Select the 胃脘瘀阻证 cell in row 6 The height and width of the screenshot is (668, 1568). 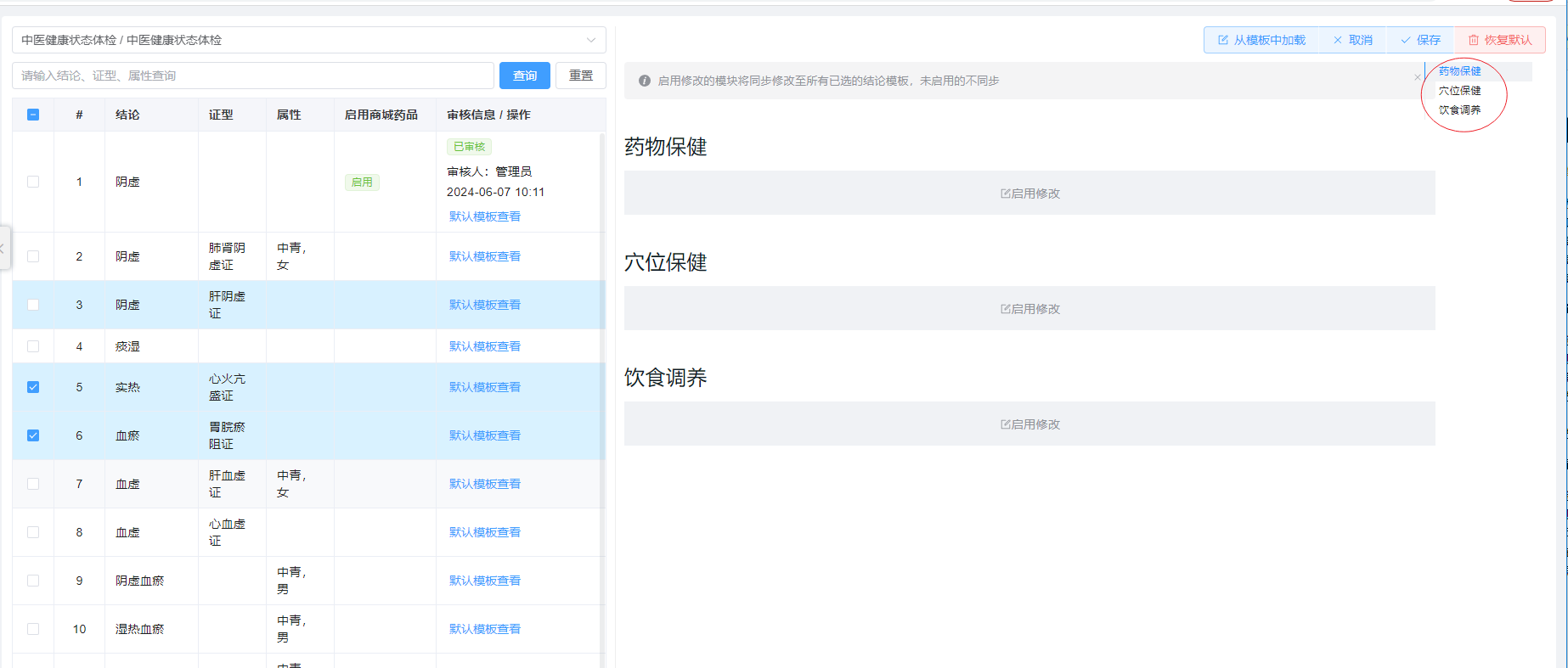[232, 435]
